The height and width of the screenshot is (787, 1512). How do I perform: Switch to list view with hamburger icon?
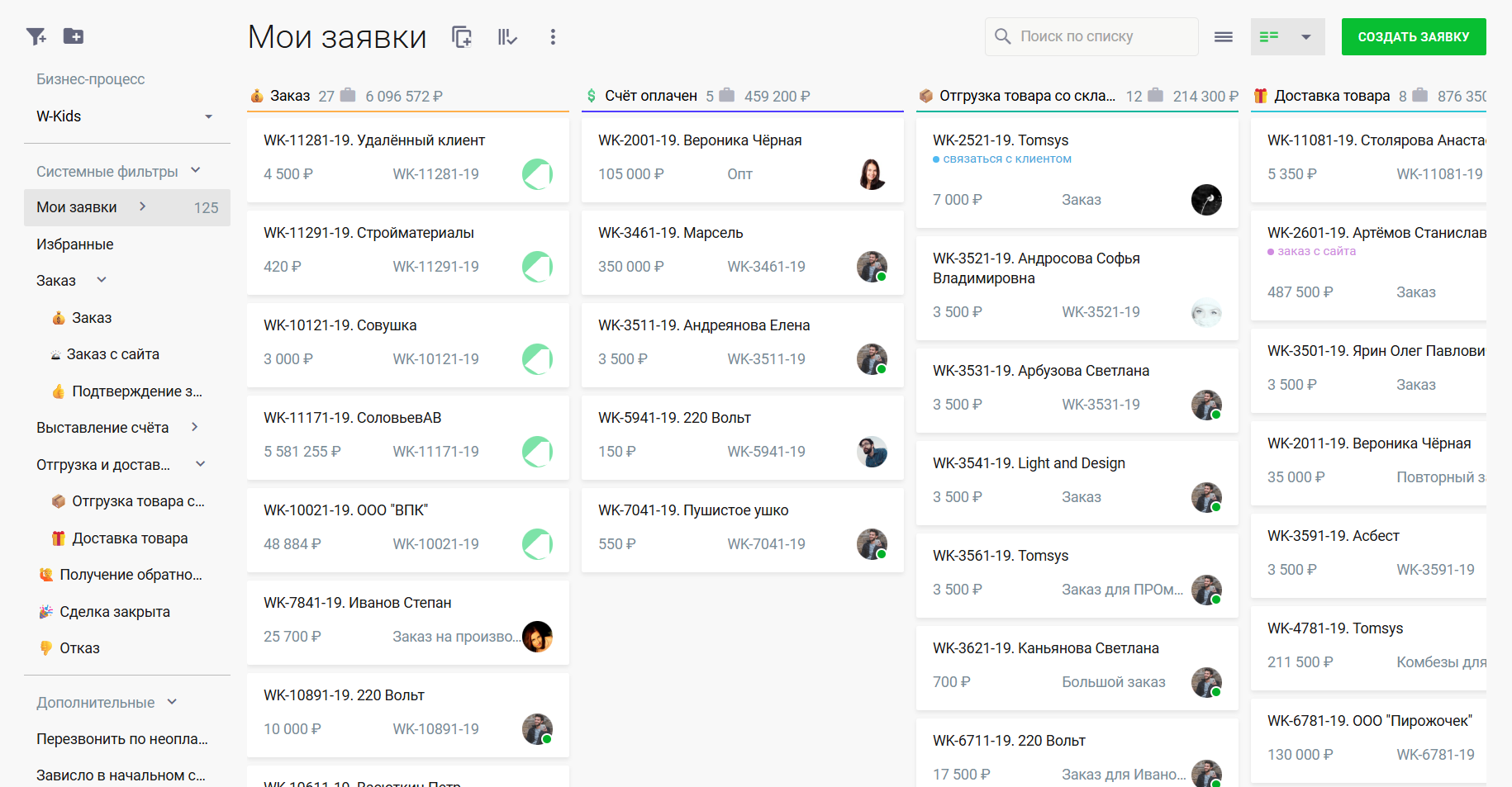1224,37
